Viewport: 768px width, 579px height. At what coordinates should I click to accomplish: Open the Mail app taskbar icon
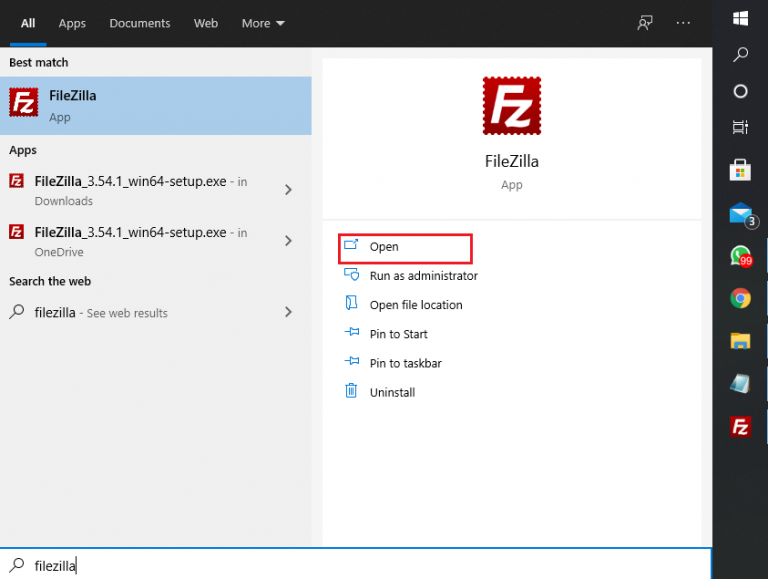[x=743, y=216]
